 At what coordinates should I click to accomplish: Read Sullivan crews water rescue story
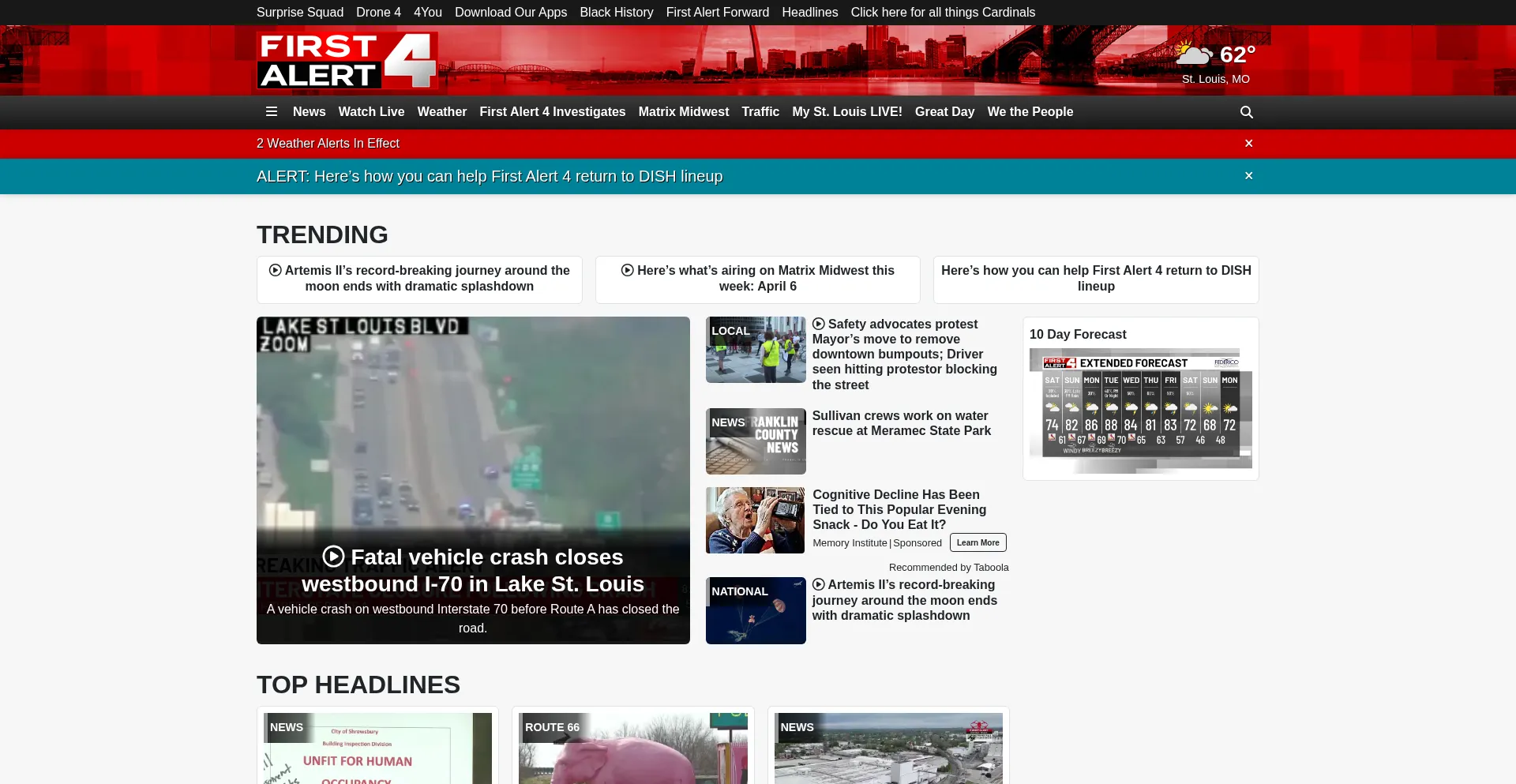pos(902,423)
